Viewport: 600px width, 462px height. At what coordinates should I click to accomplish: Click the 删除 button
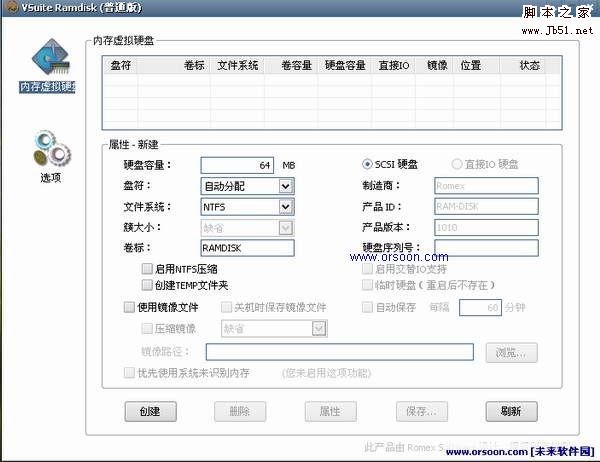240,411
